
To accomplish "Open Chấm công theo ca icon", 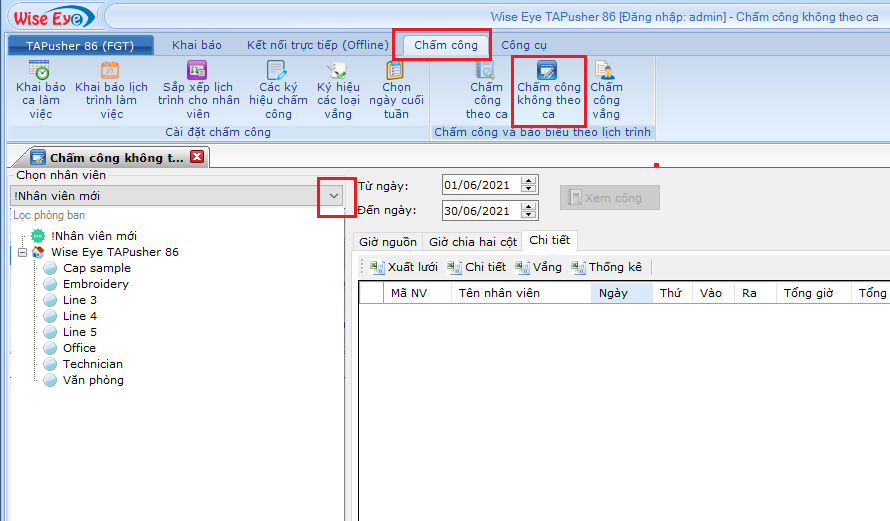I will [x=486, y=71].
